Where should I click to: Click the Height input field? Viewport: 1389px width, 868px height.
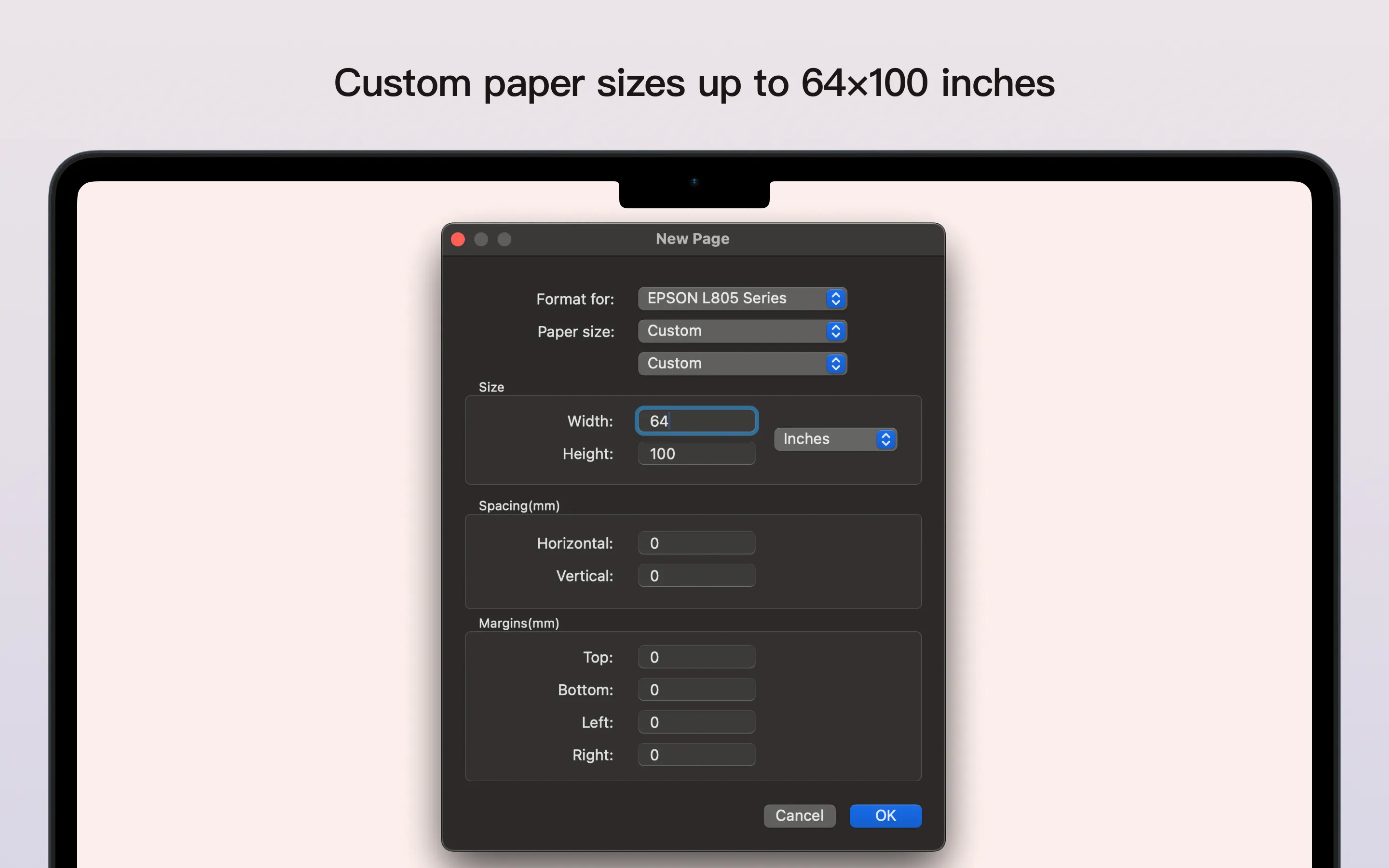(697, 453)
